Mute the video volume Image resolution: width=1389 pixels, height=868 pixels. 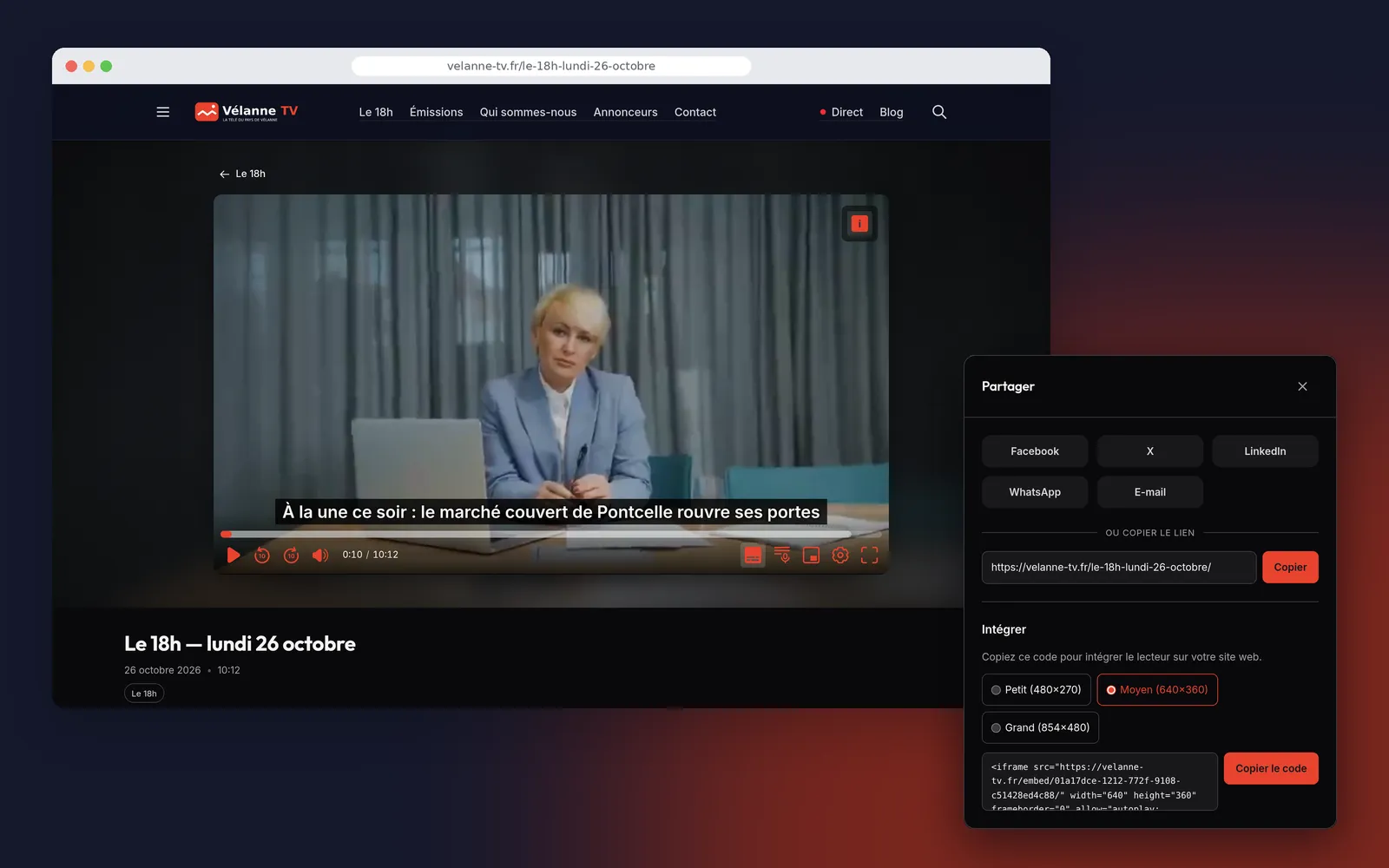[320, 555]
